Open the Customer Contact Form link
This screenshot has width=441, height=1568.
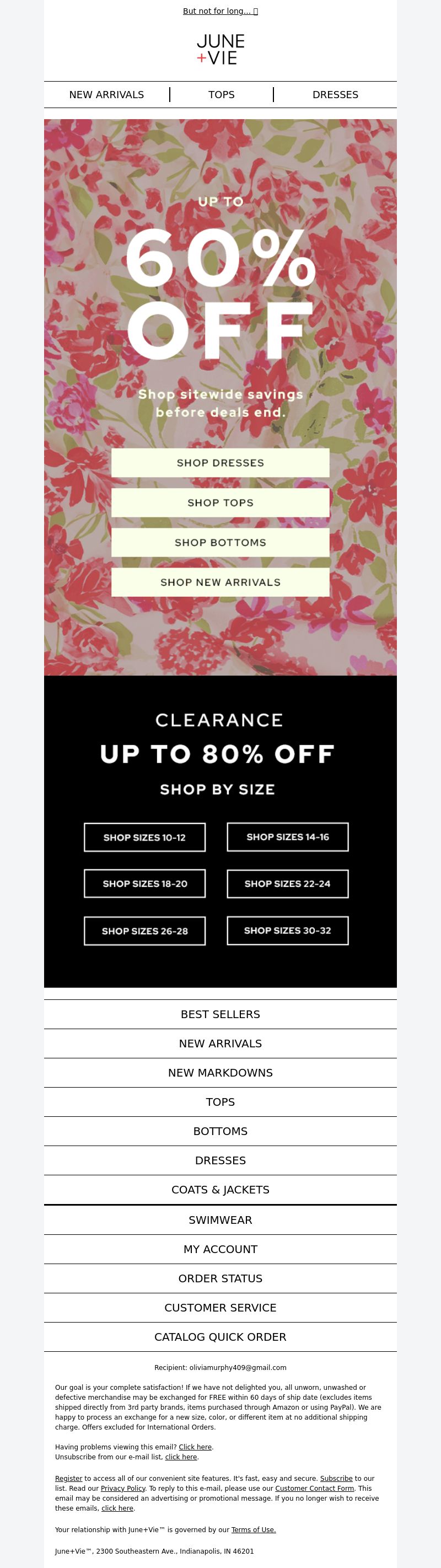(314, 1488)
